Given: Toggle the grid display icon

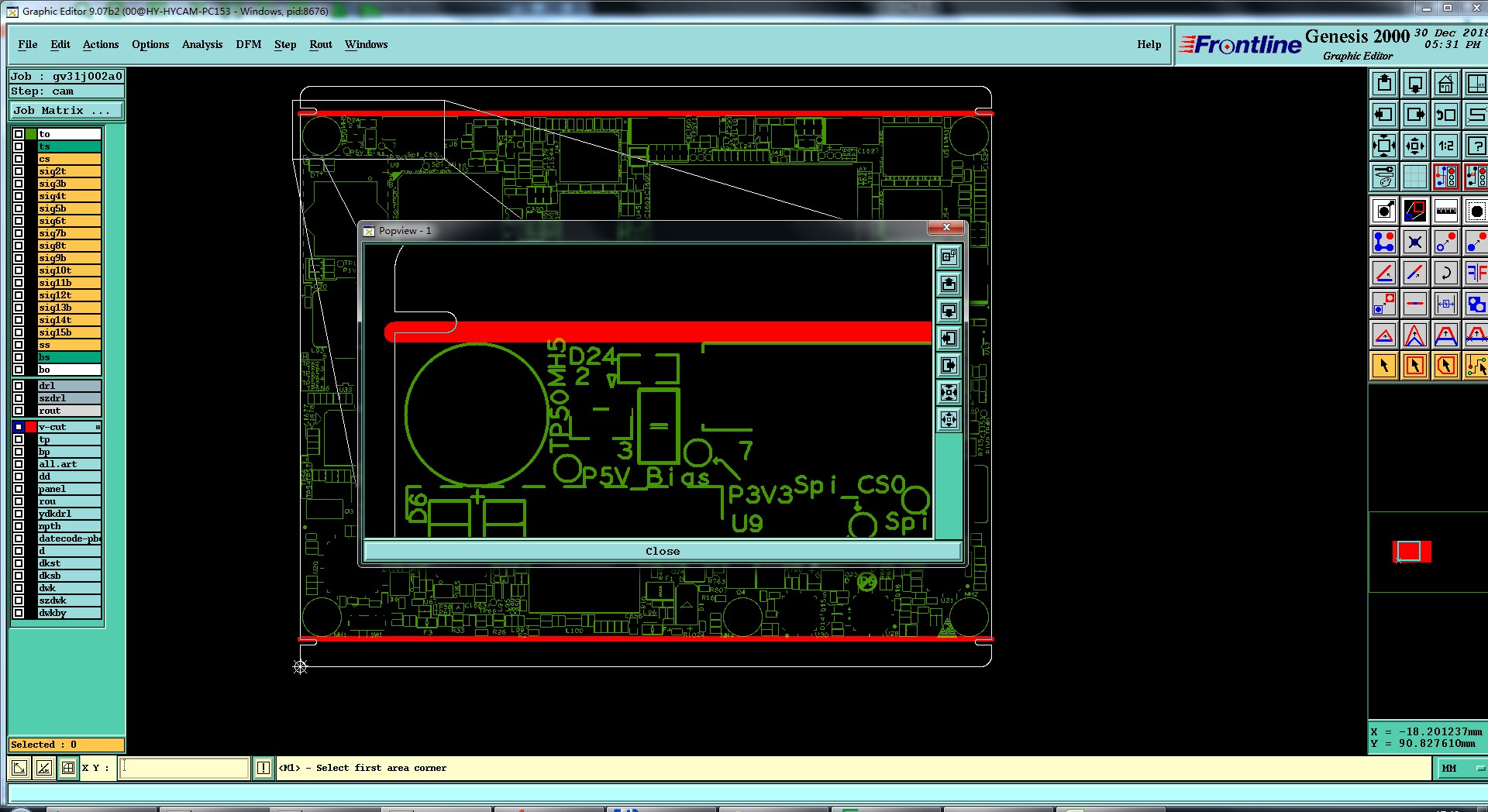Looking at the screenshot, I should coord(1415,177).
